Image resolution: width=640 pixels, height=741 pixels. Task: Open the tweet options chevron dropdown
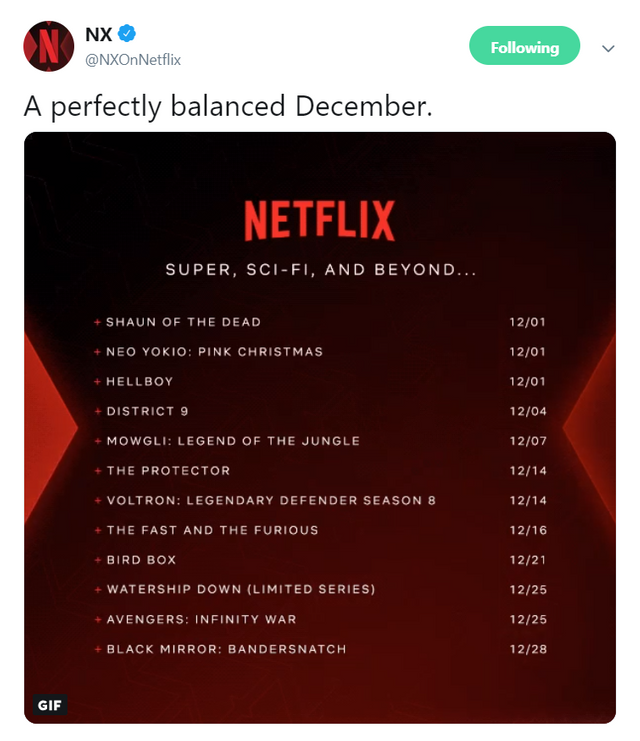[607, 48]
